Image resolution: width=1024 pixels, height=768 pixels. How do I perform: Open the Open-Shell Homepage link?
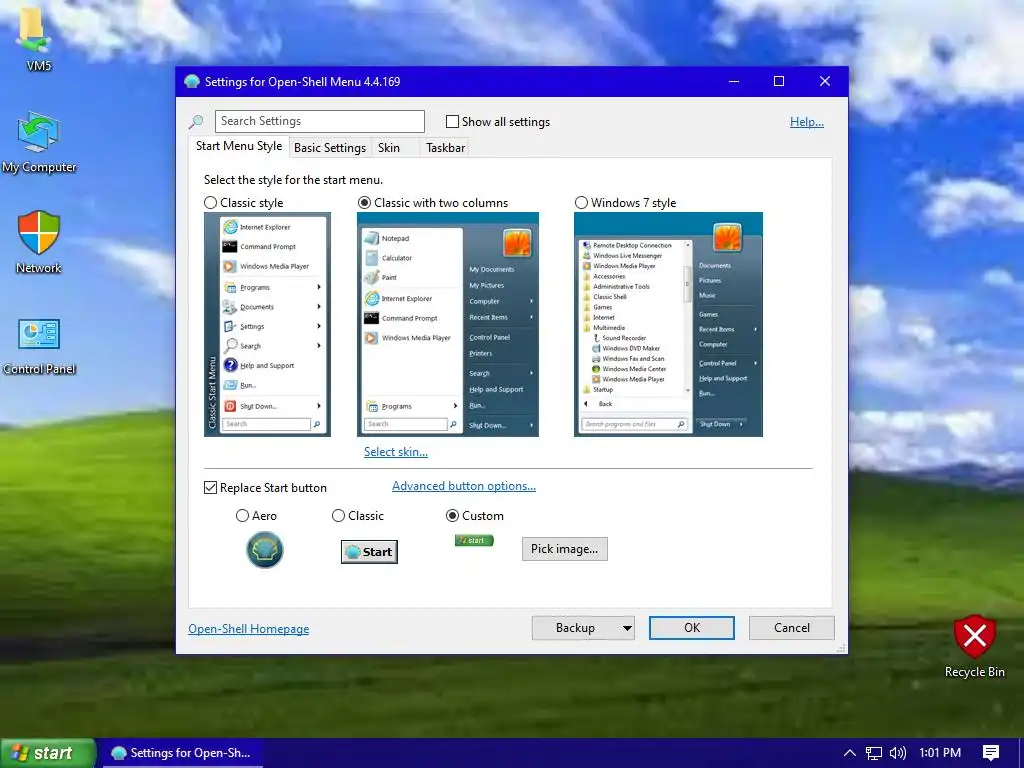click(x=249, y=629)
